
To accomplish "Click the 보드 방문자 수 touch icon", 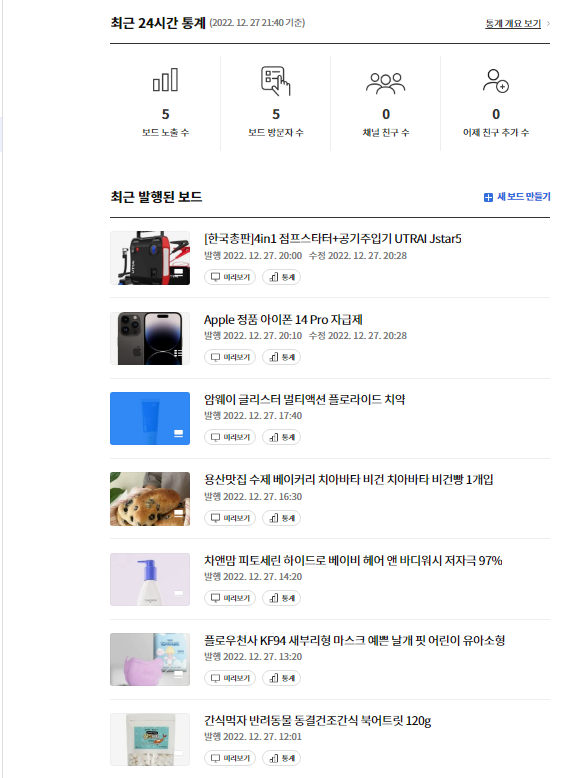I will tap(275, 80).
